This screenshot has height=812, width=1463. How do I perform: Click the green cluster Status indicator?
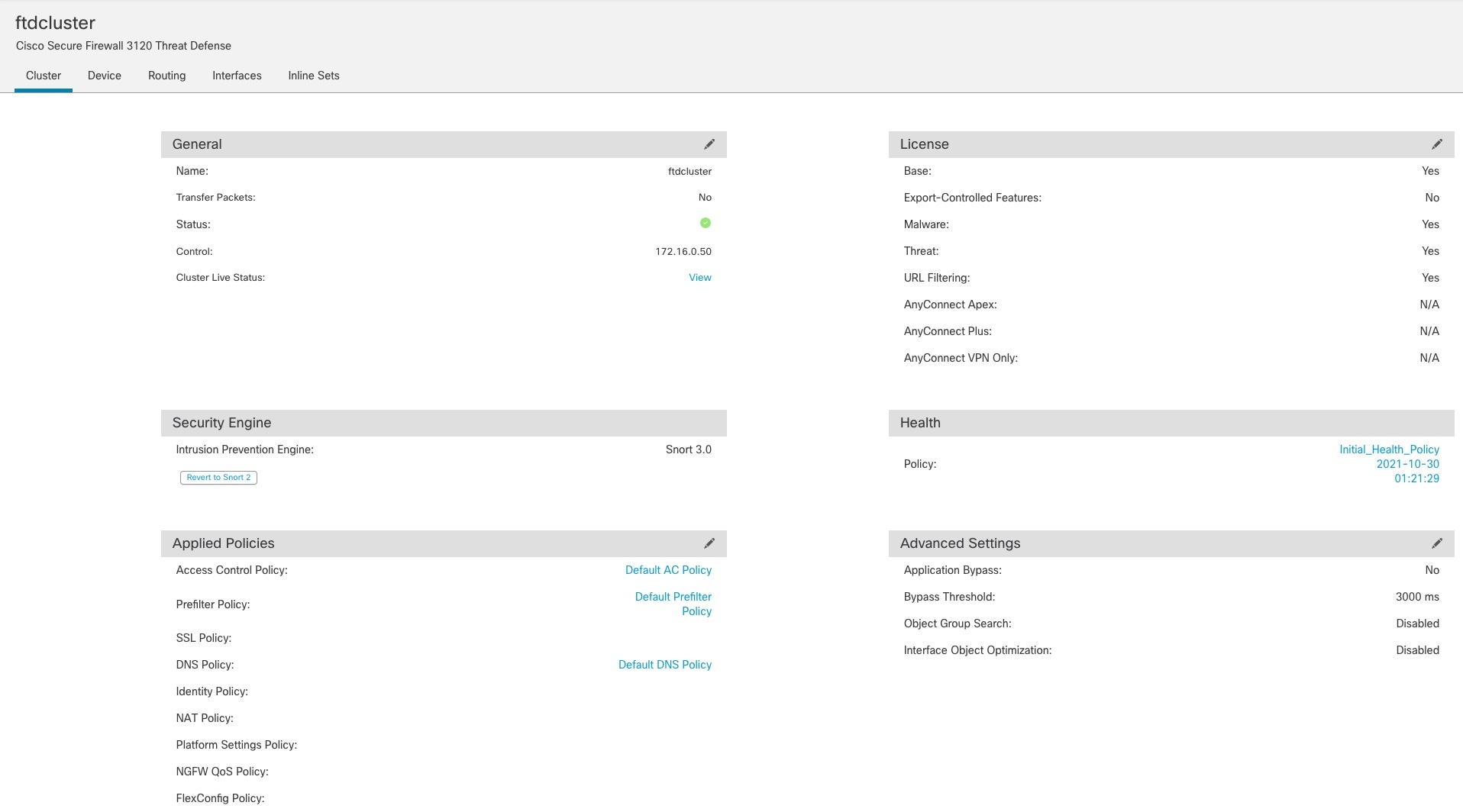pyautogui.click(x=706, y=223)
